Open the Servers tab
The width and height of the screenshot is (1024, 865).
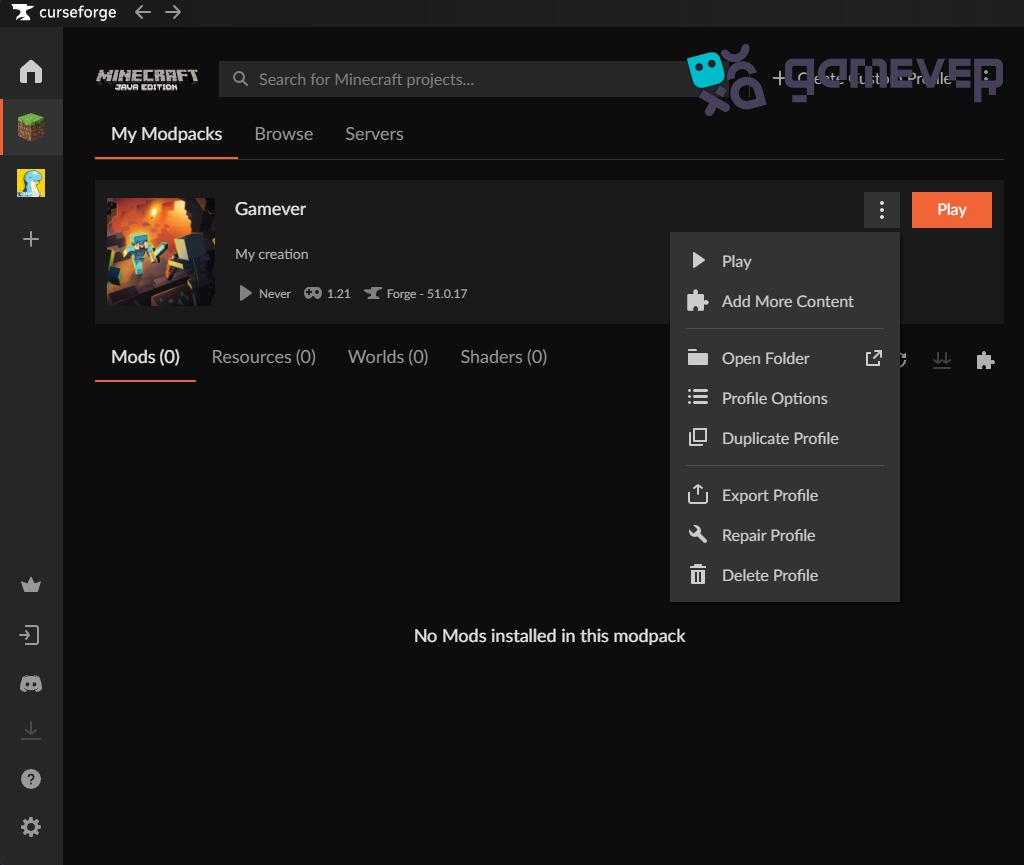(374, 134)
